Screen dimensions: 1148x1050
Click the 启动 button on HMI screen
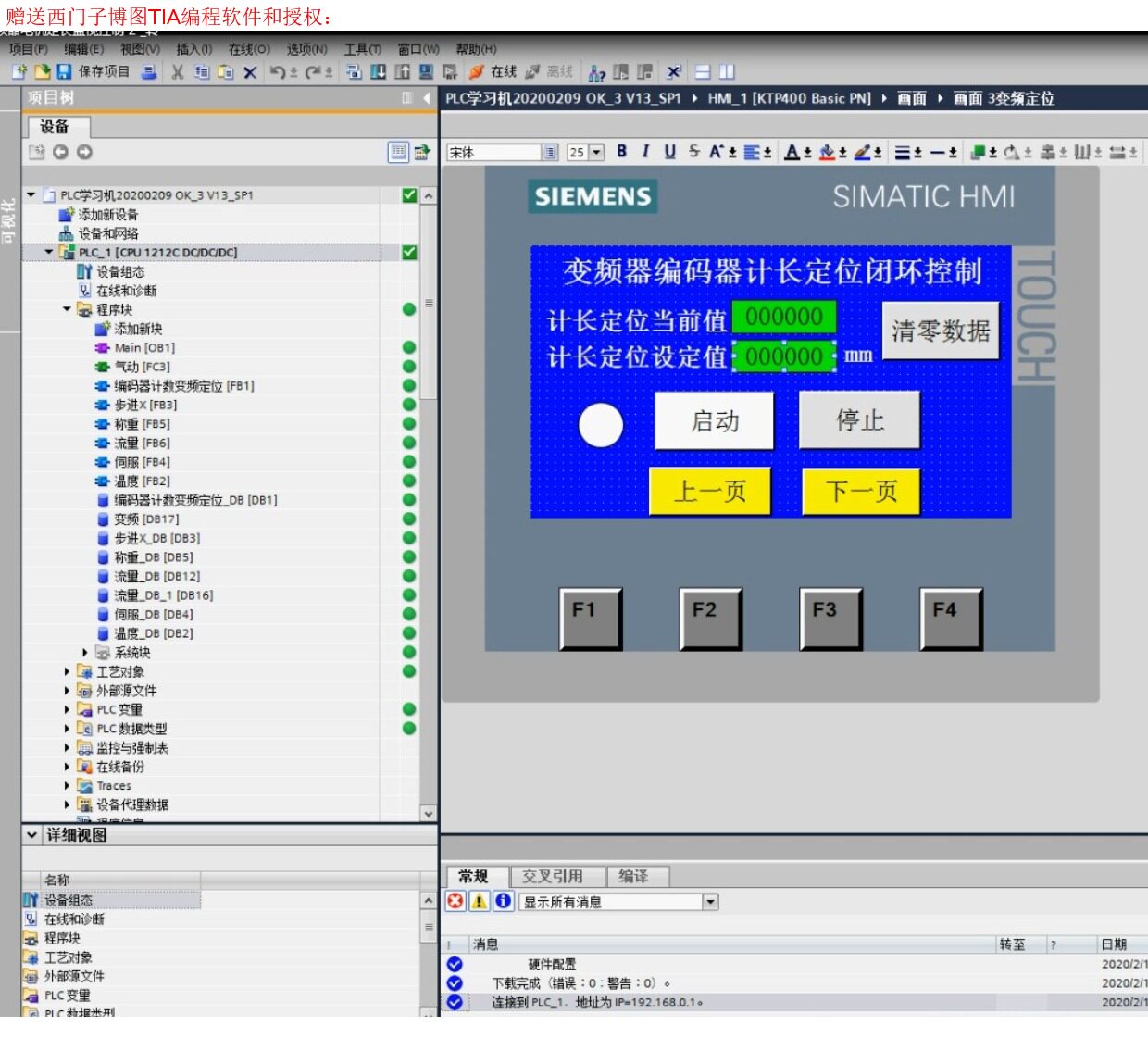pyautogui.click(x=715, y=421)
